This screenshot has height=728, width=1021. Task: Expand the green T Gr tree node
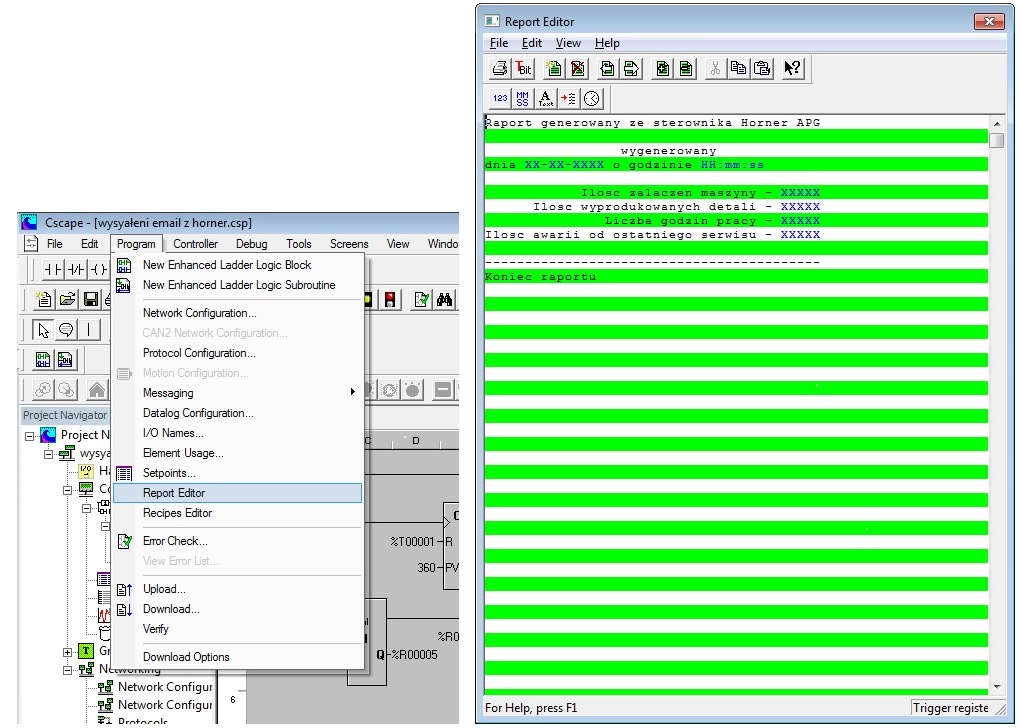[x=67, y=651]
